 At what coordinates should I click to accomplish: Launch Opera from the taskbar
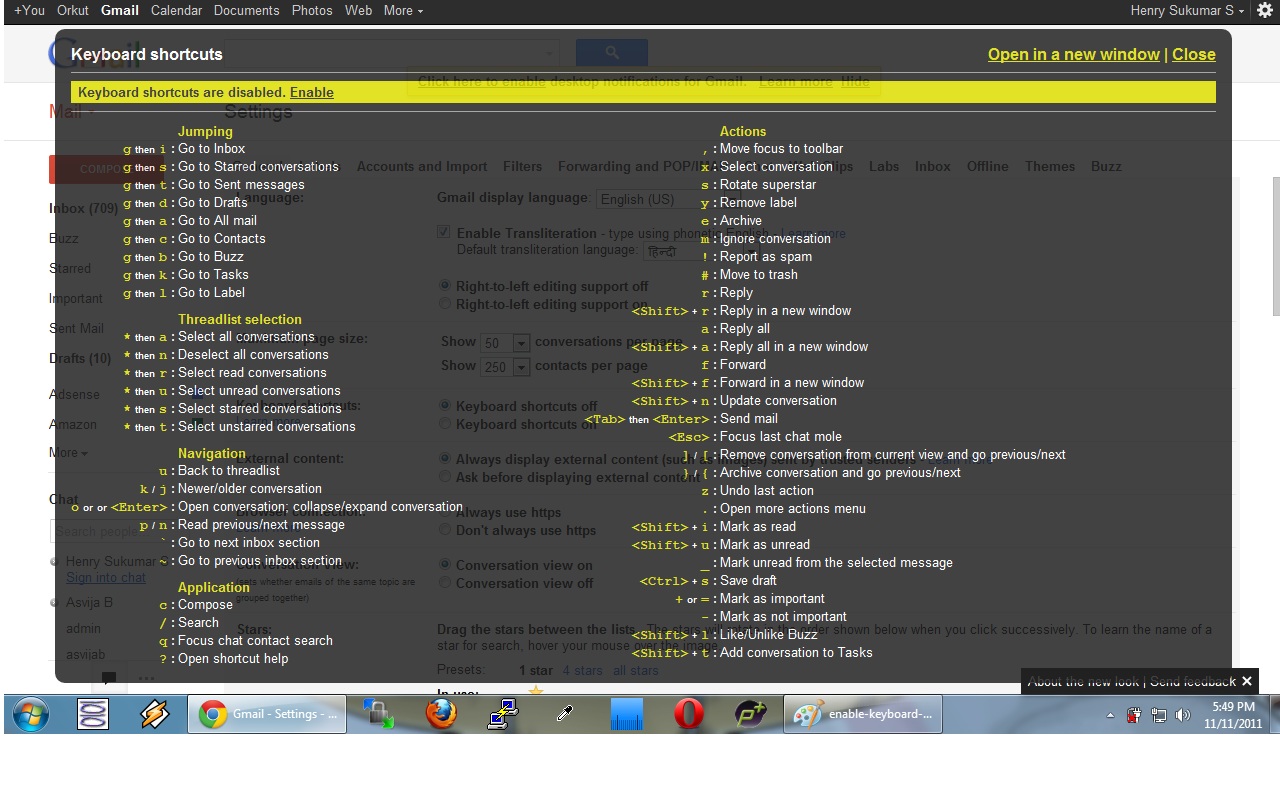(688, 714)
